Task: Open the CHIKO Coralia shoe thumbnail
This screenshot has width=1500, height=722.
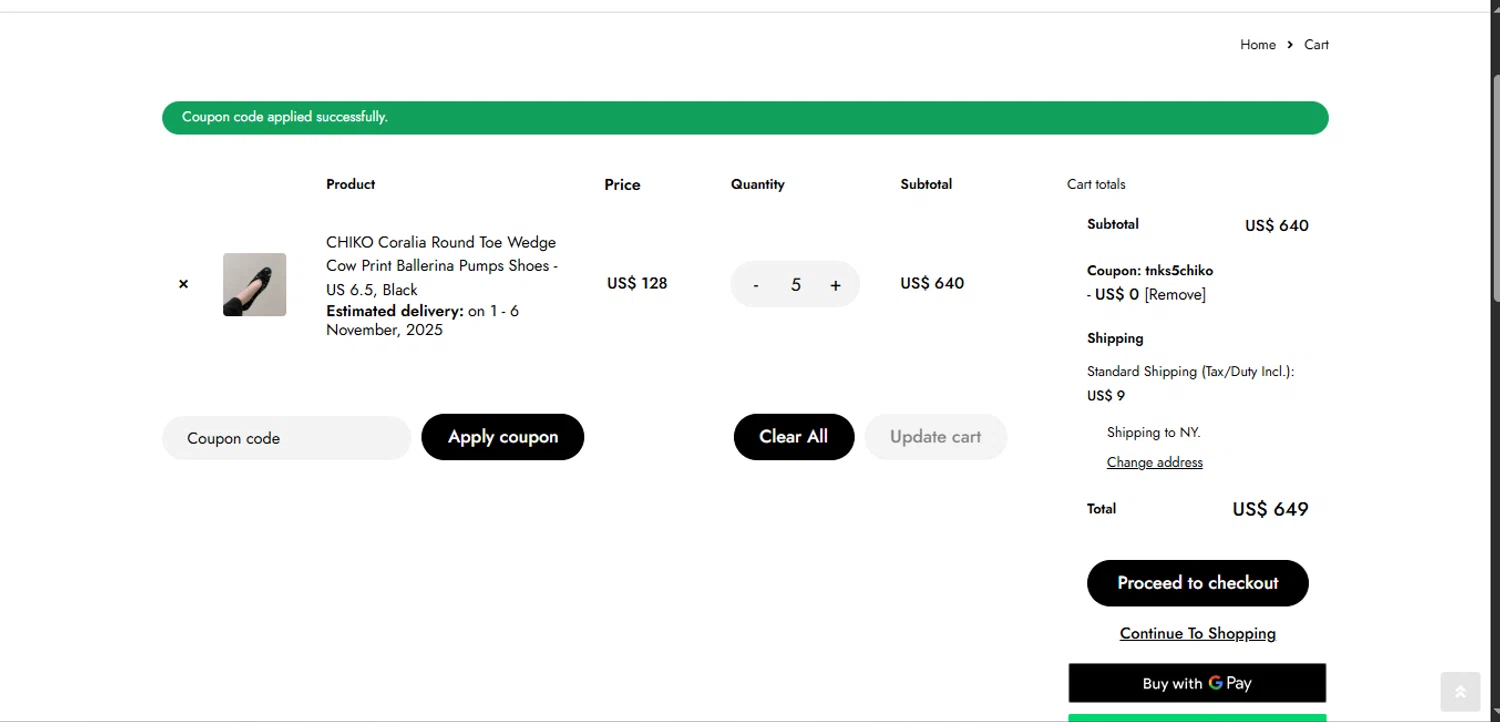Action: [254, 285]
